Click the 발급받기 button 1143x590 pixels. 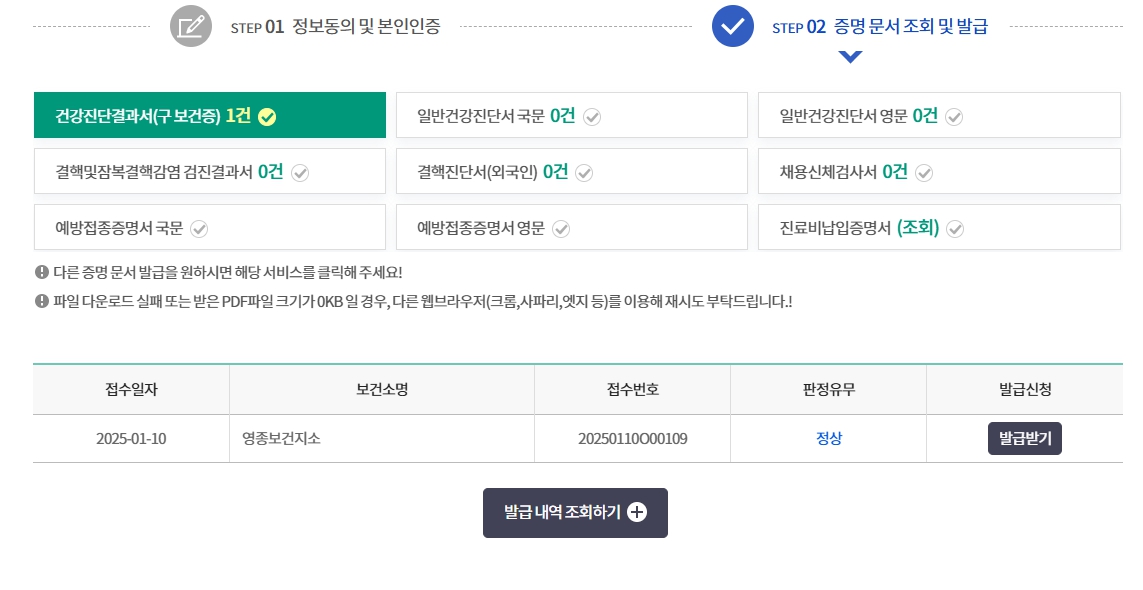[1024, 438]
